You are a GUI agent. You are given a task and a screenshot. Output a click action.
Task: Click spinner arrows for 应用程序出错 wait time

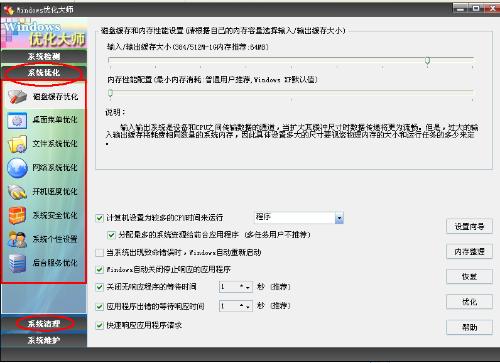[x=245, y=306]
